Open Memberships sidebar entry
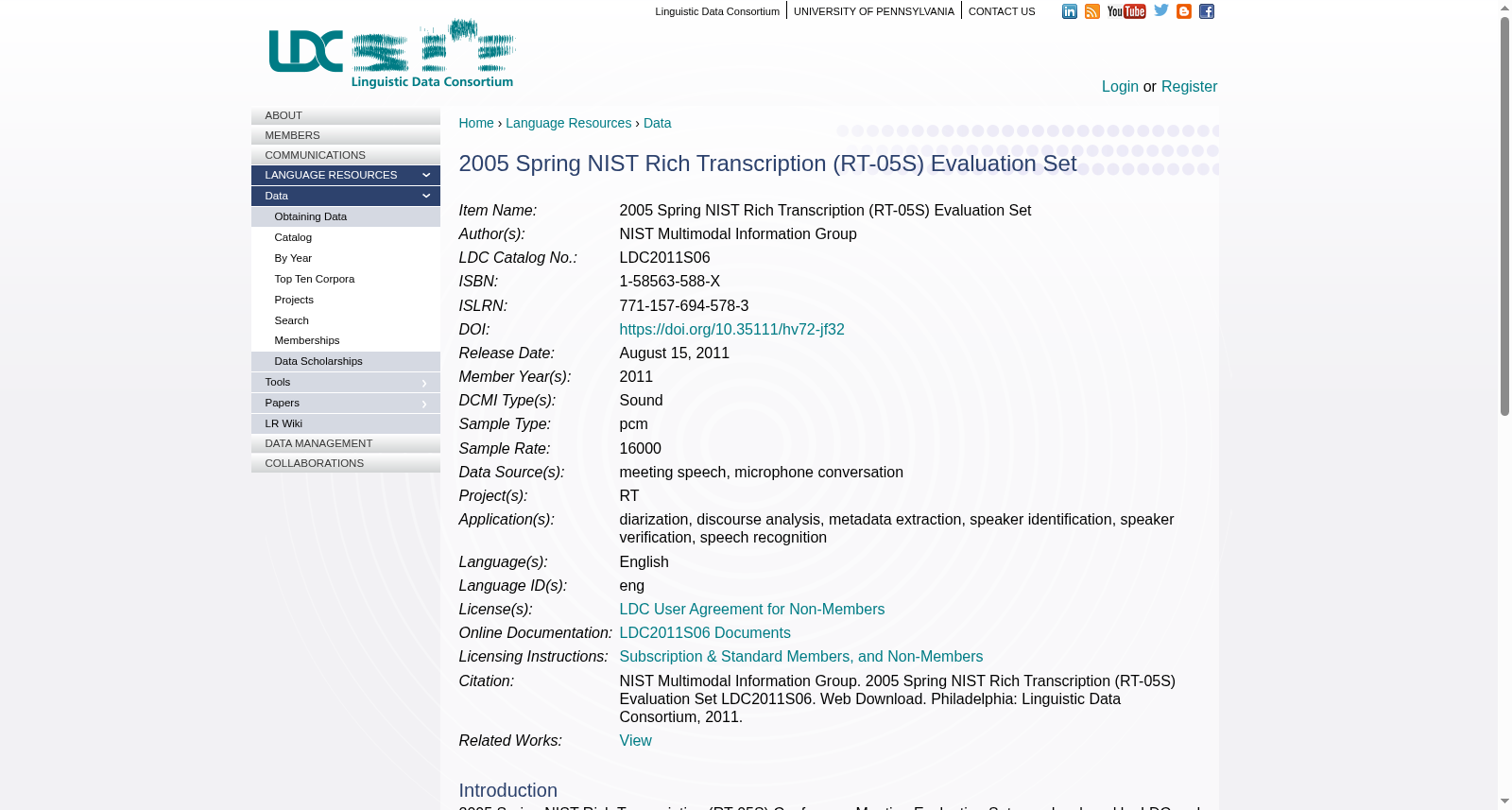This screenshot has width=1512, height=810. point(346,340)
